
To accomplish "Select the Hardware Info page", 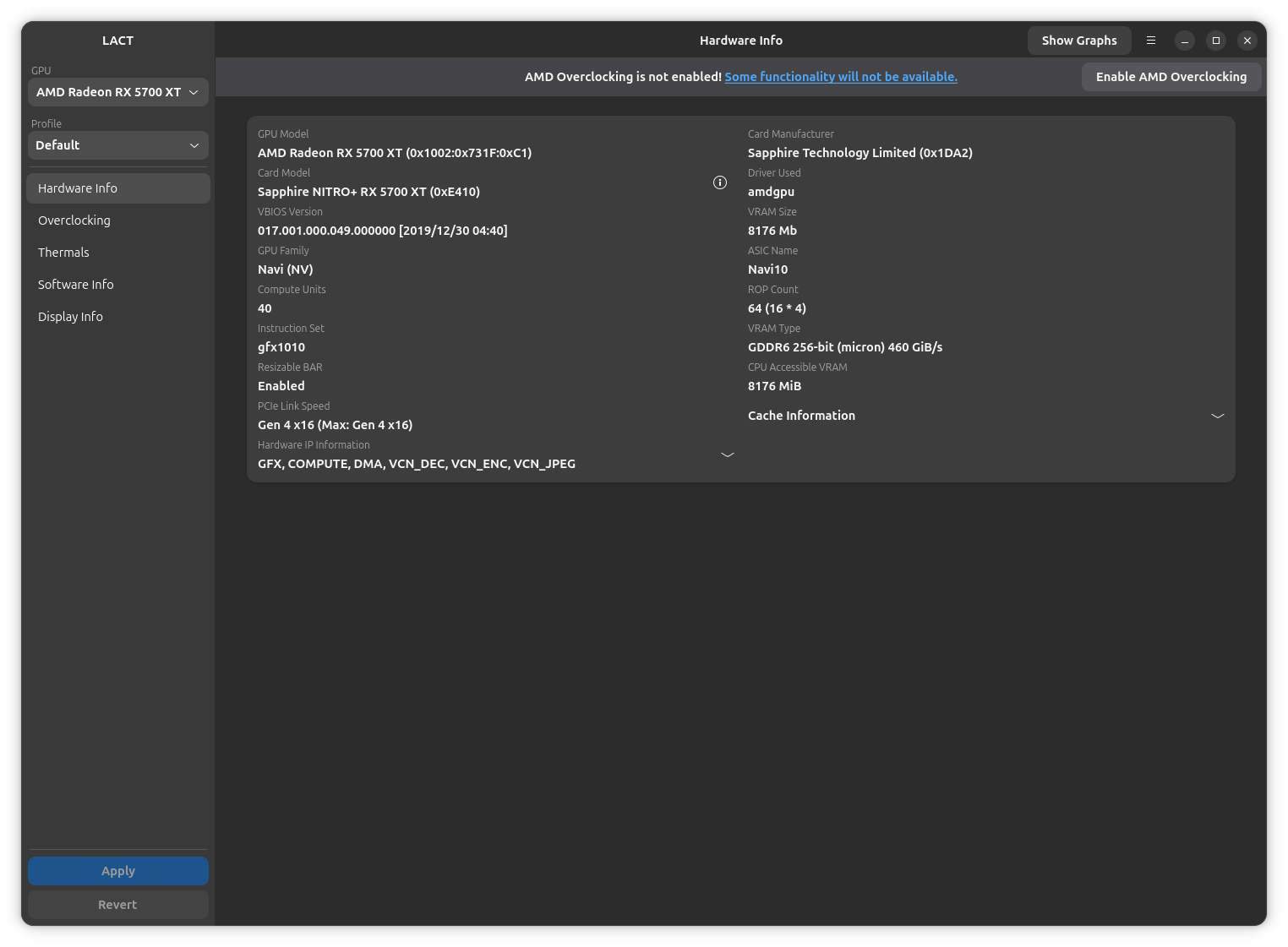I will click(118, 188).
